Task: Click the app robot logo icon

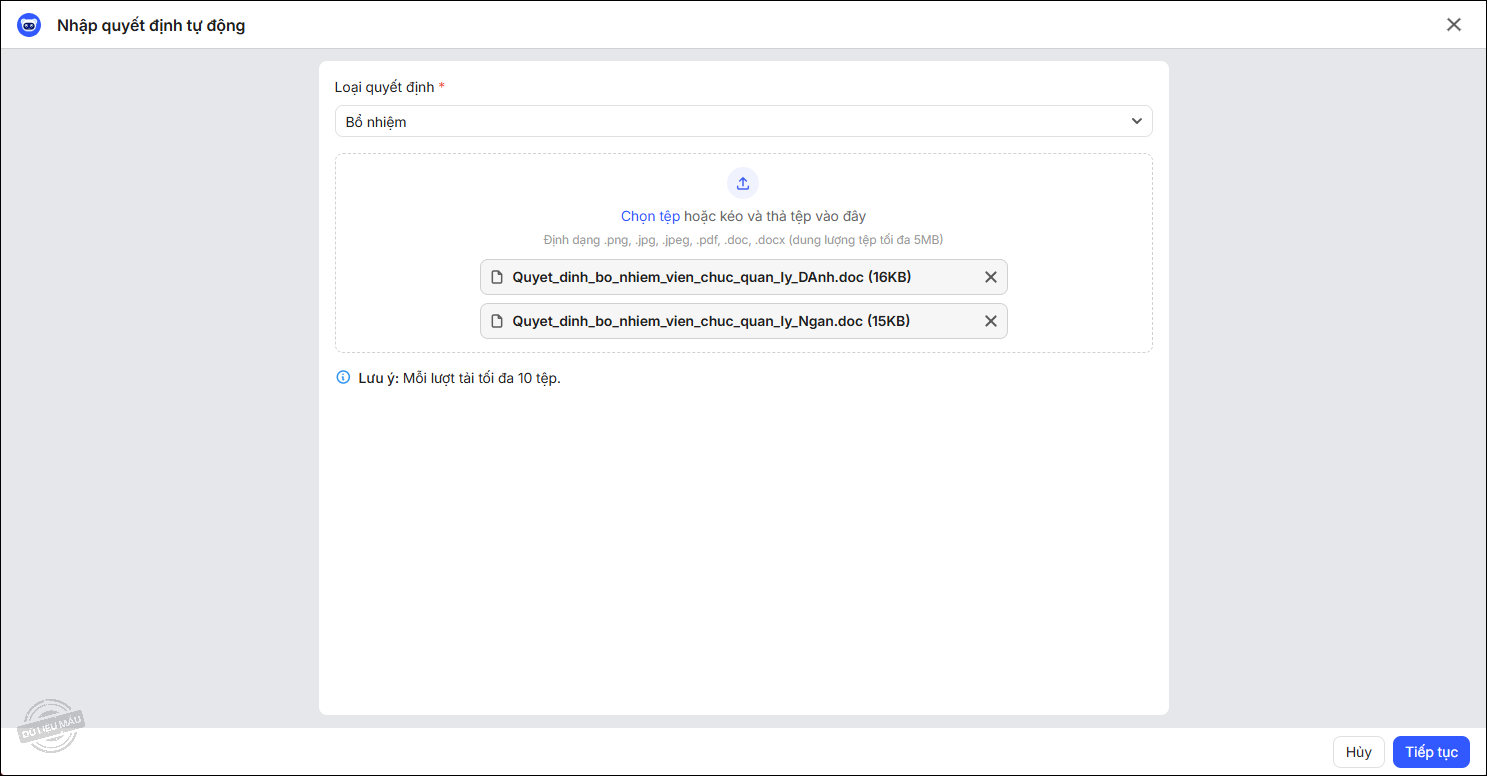Action: pos(29,25)
